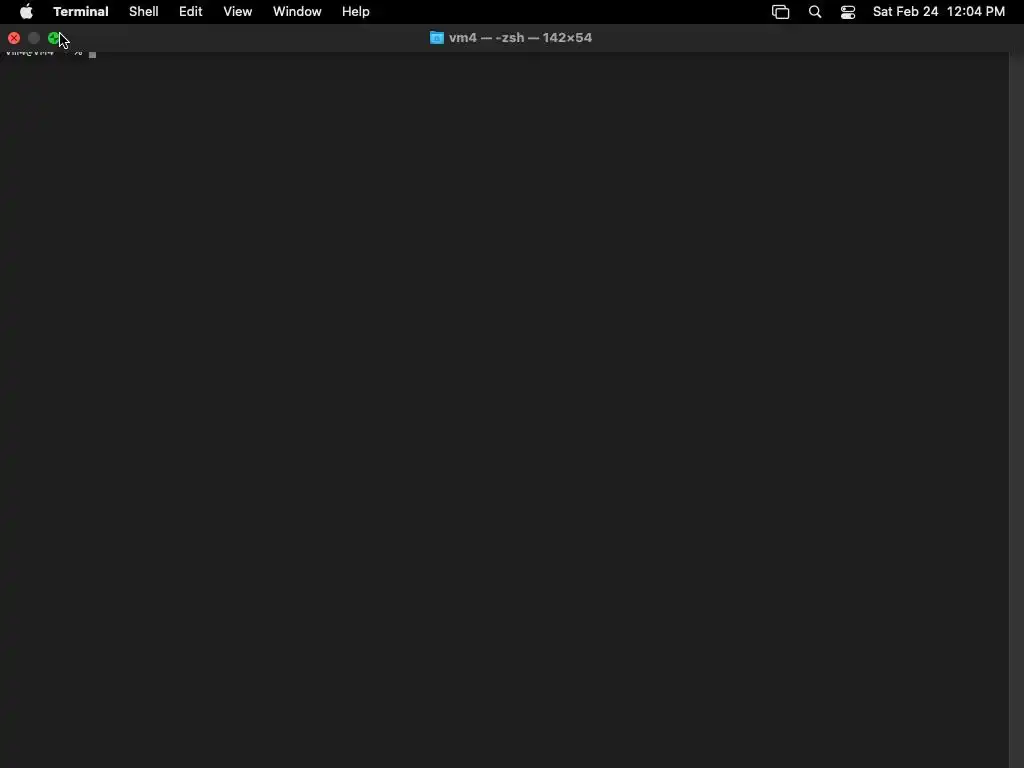1024x768 pixels.
Task: Click the terminal cursor block at prompt
Action: [92, 55]
